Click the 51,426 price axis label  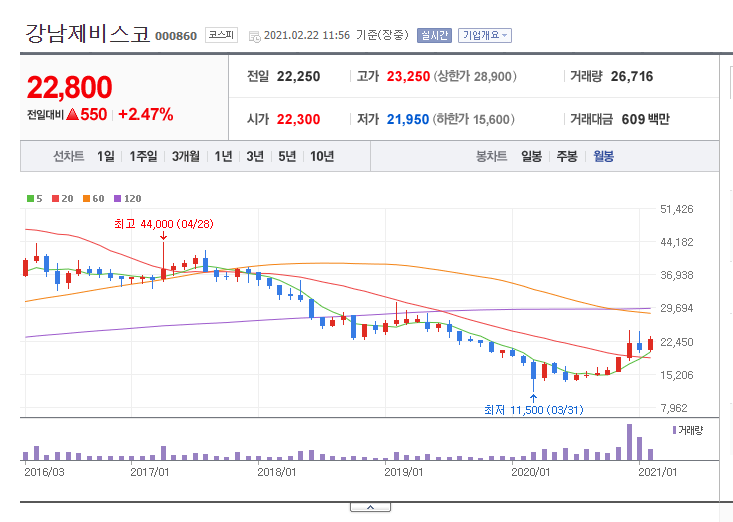pyautogui.click(x=676, y=209)
